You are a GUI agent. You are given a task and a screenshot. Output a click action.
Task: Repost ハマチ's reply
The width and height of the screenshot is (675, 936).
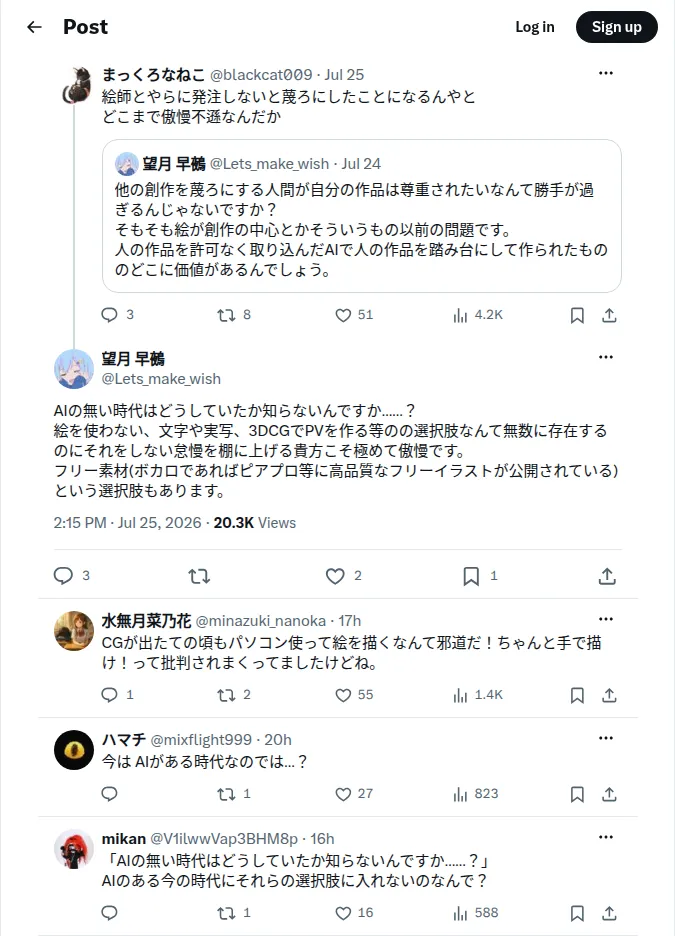point(226,794)
